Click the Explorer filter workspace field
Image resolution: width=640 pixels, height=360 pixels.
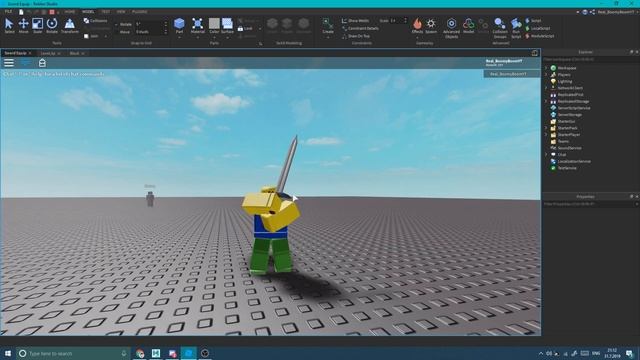click(x=590, y=60)
